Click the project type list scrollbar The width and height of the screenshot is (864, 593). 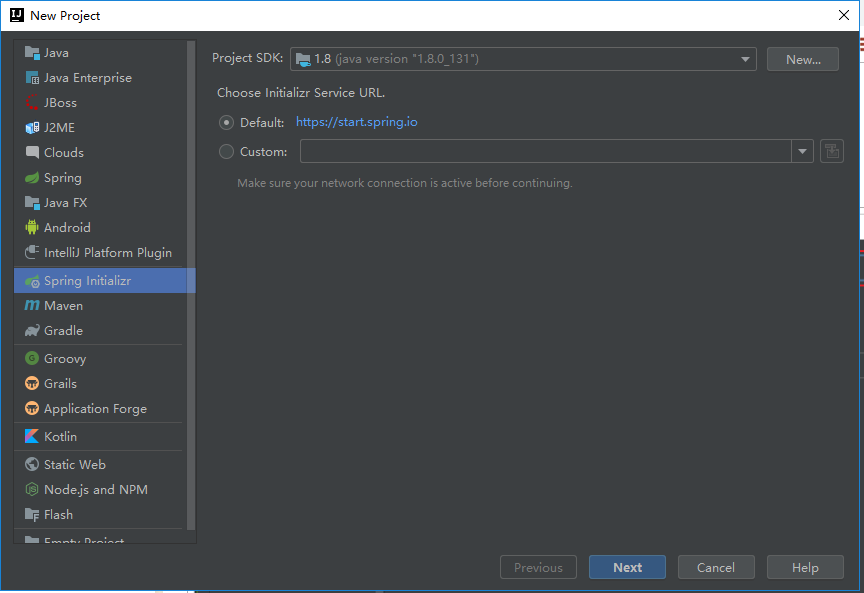point(191,284)
